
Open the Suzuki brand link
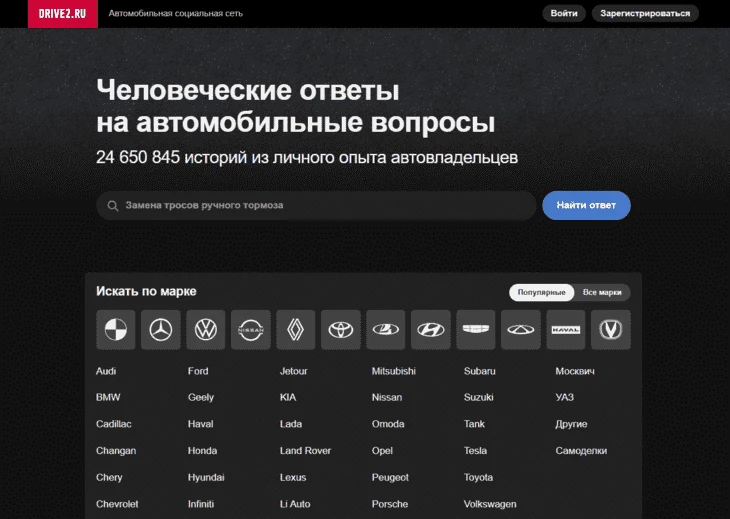pyautogui.click(x=478, y=397)
